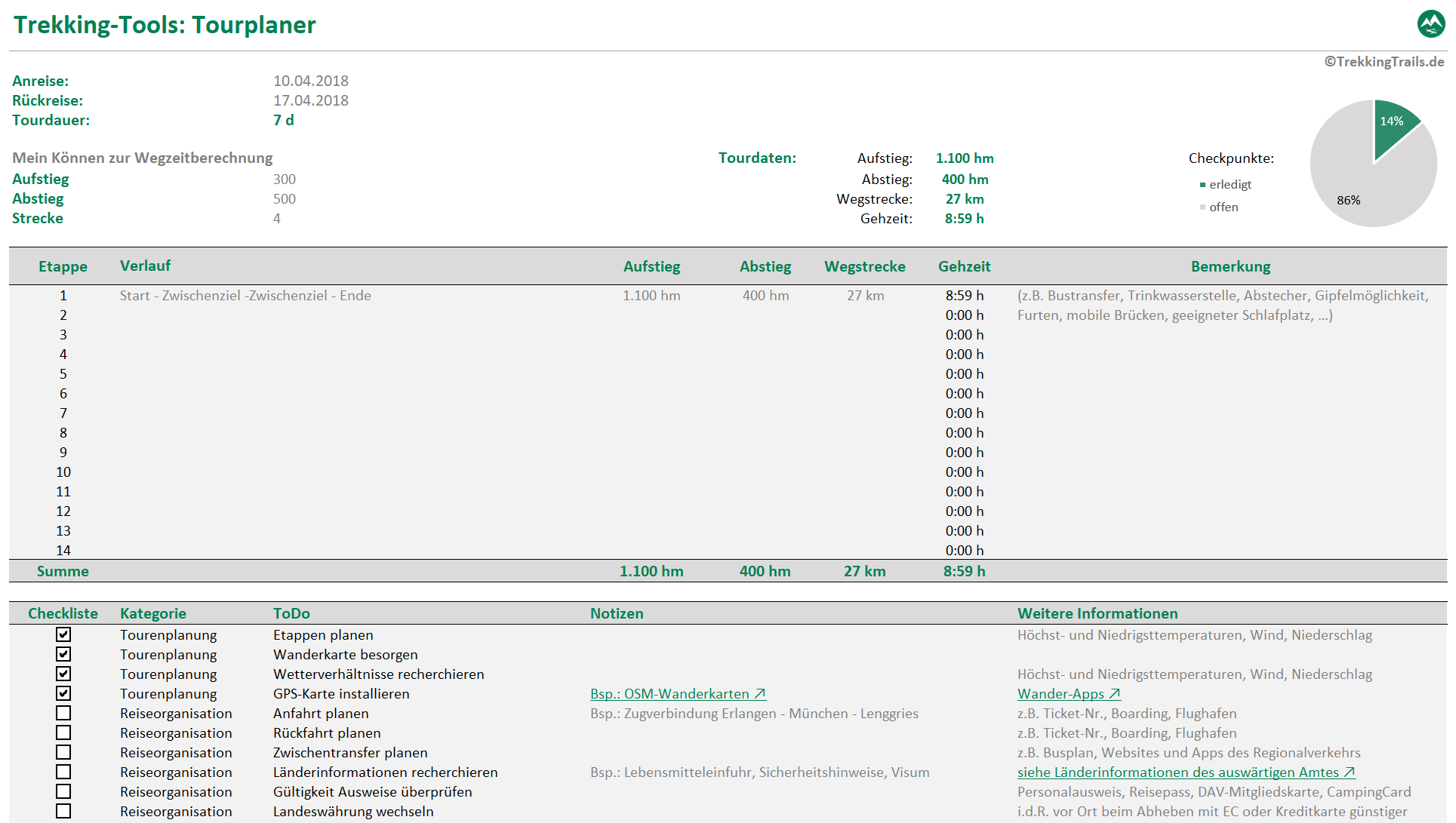Open the Länderinformationen des auswärtigen Amtes link
The width and height of the screenshot is (1456, 823).
1185,772
